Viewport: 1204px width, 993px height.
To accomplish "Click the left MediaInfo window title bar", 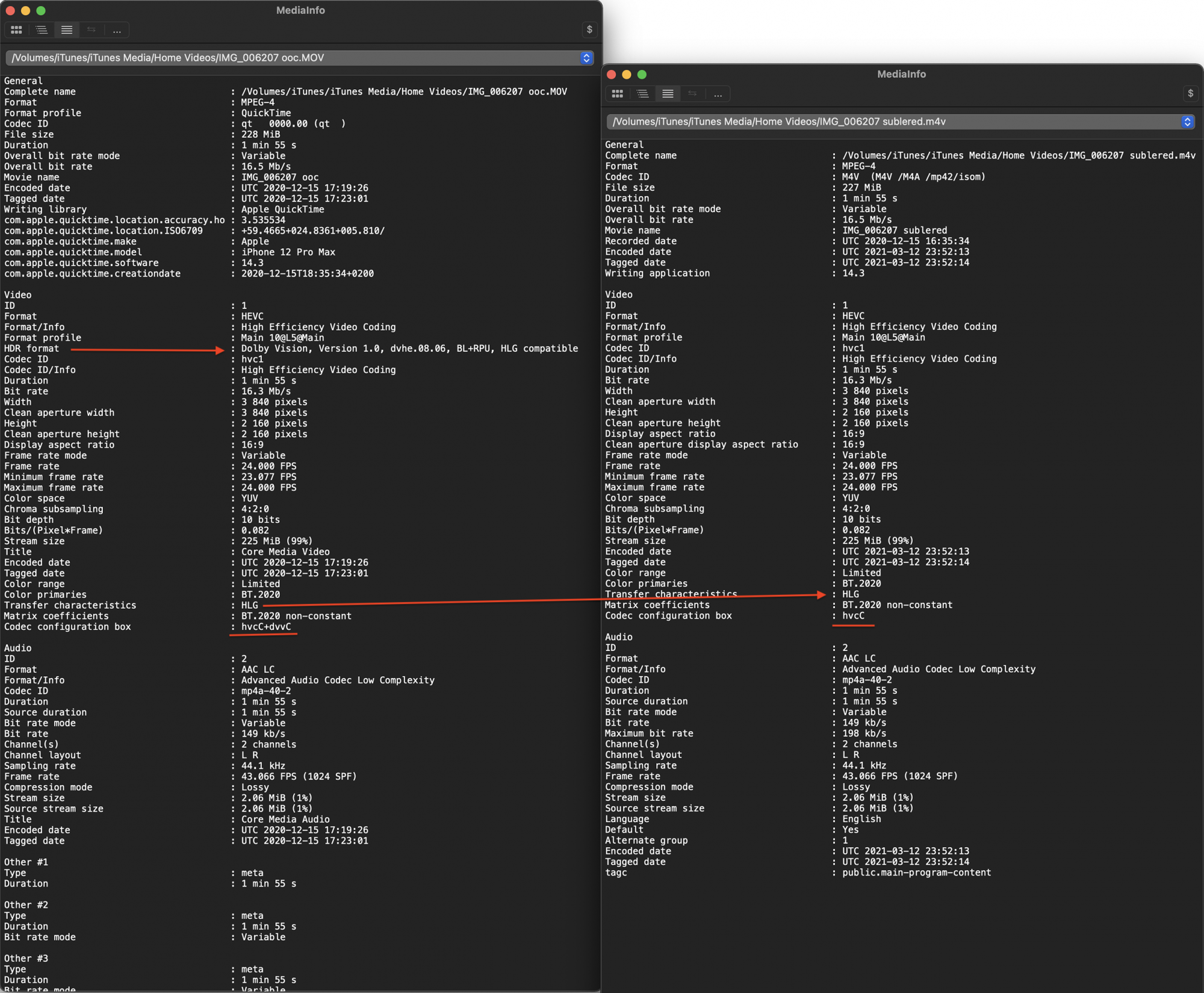I will [300, 10].
